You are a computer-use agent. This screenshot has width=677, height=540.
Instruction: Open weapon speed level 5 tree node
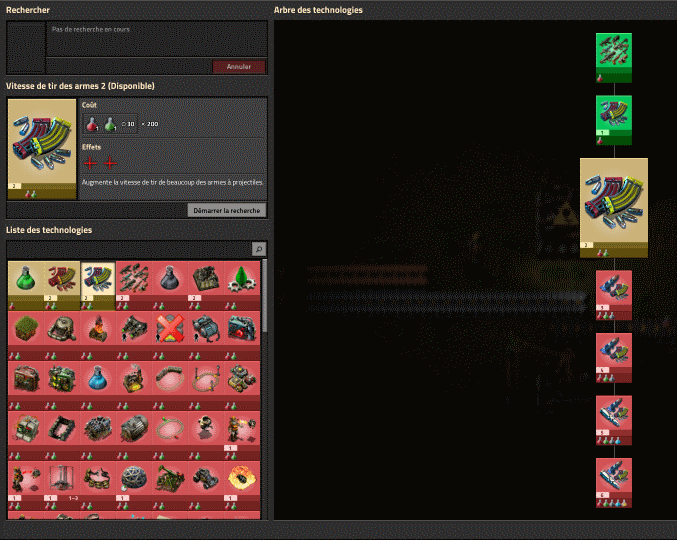[x=614, y=420]
